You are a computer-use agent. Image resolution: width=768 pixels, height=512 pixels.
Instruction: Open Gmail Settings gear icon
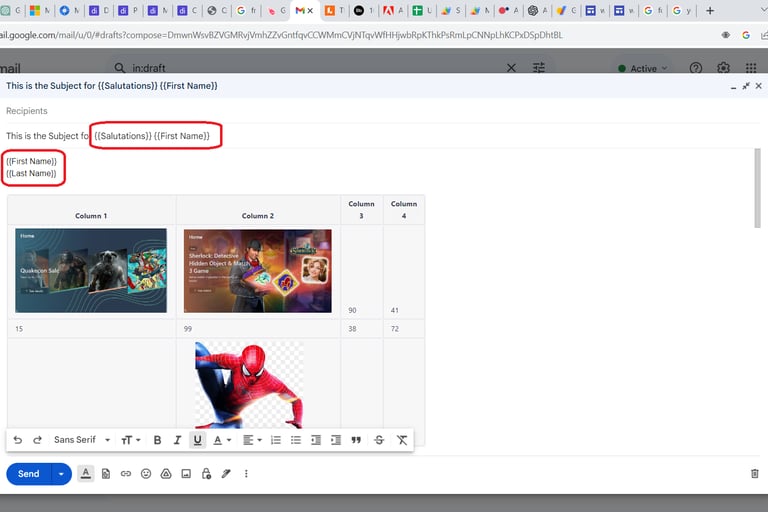(x=723, y=68)
